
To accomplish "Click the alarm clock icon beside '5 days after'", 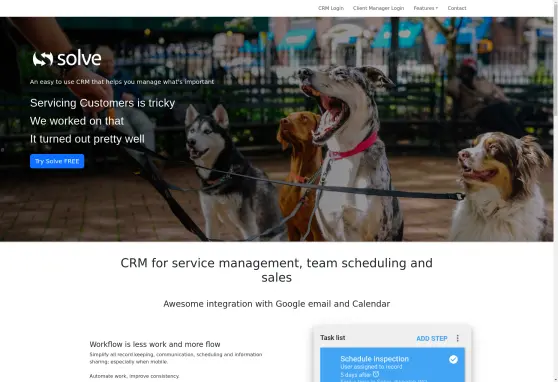I will 376,374.
